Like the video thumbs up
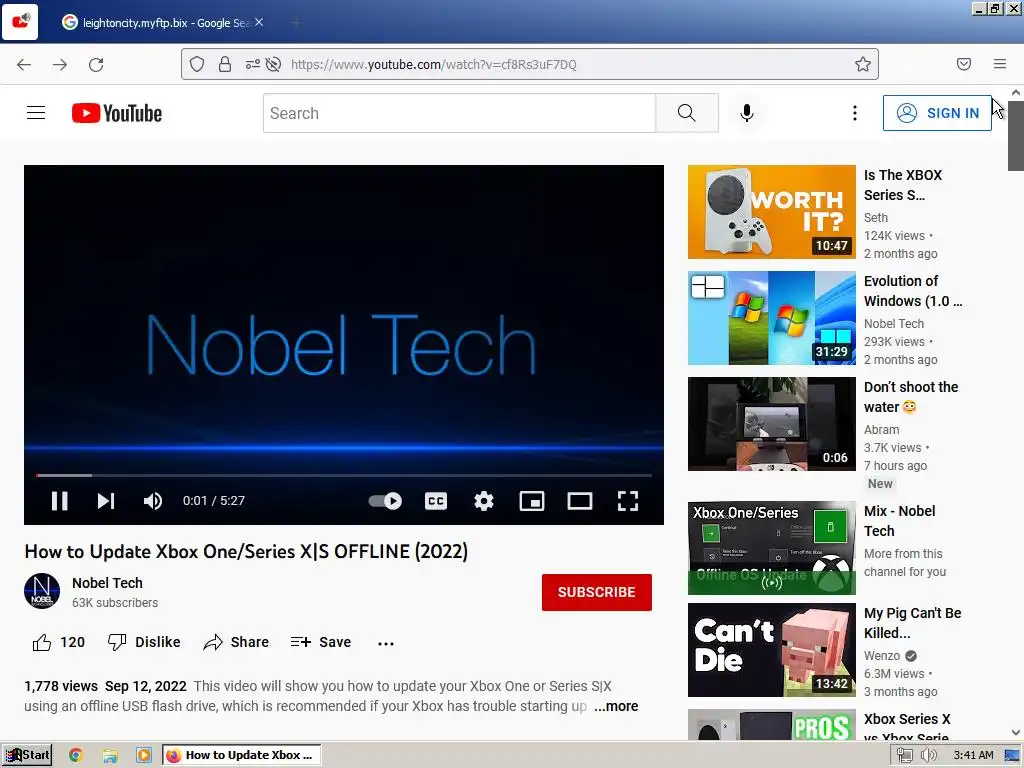This screenshot has height=768, width=1024. (x=59, y=643)
